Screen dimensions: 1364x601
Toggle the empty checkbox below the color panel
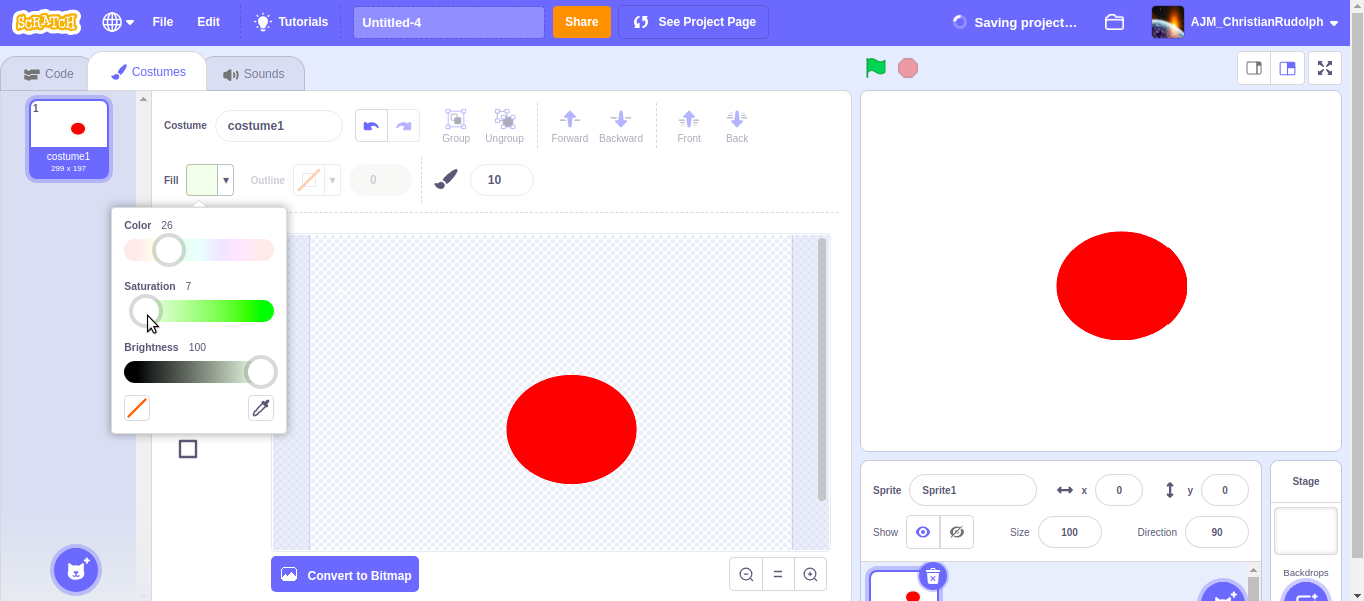click(188, 449)
